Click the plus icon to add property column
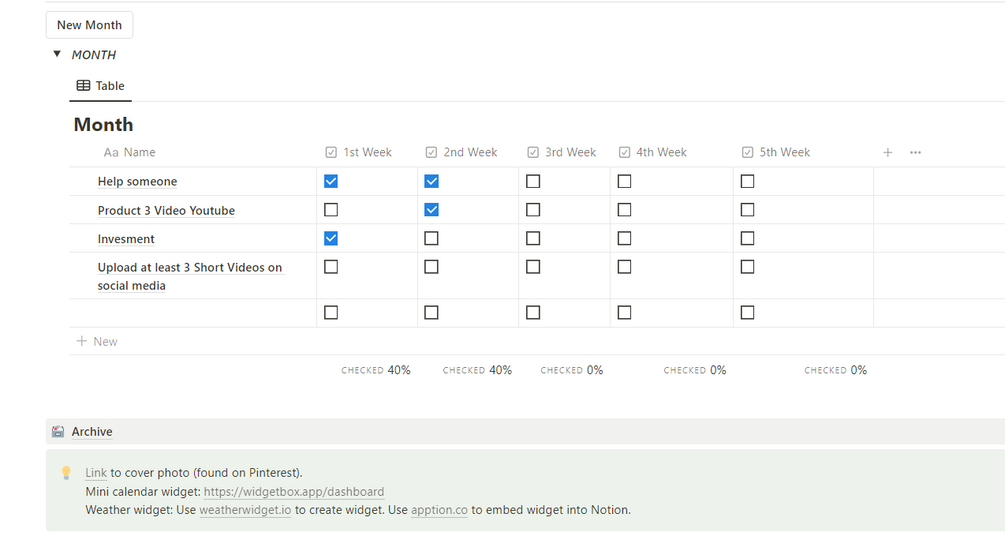Viewport: 1005px width, 551px height. pos(887,153)
